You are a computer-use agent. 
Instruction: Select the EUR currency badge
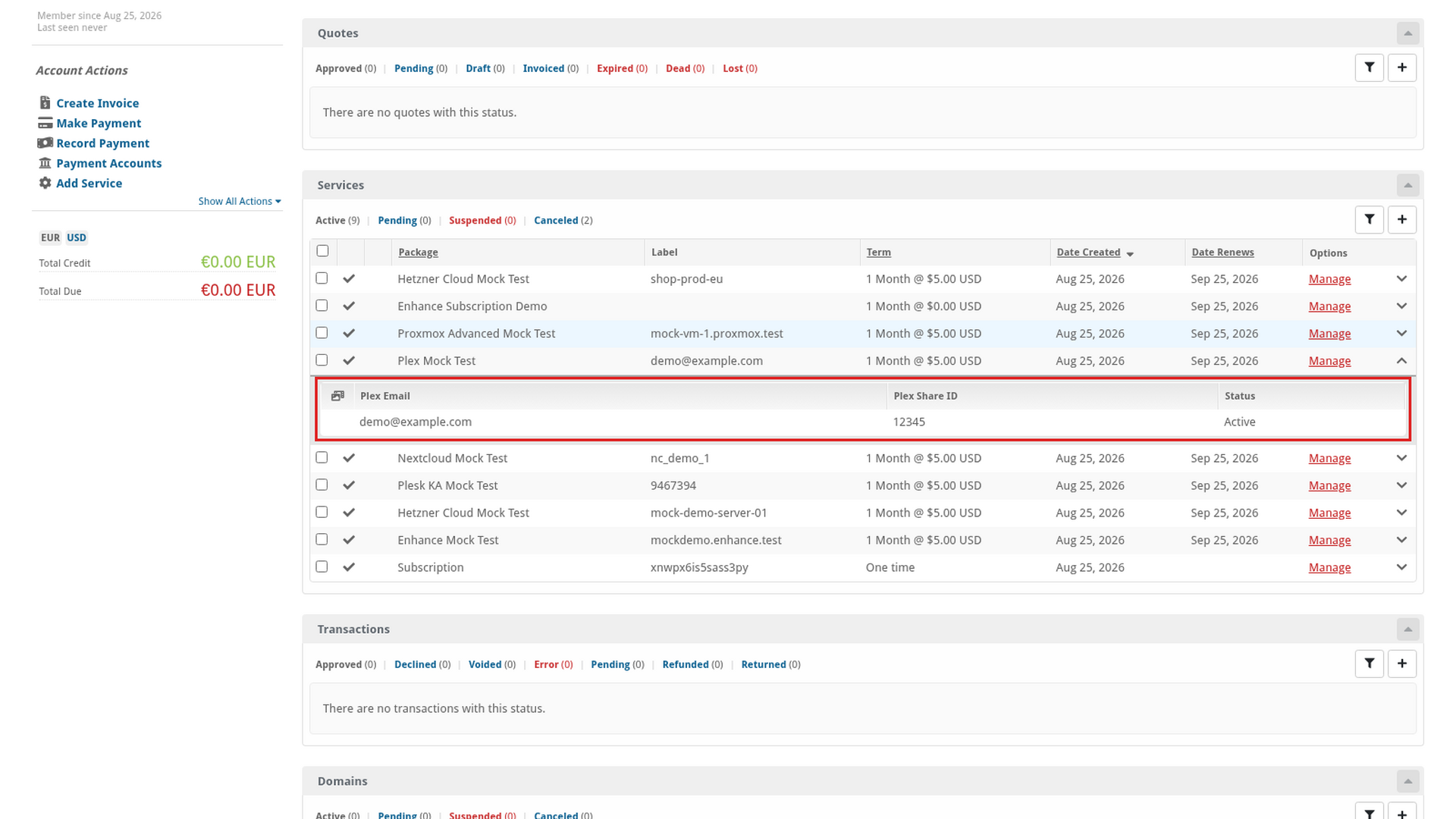tap(50, 237)
